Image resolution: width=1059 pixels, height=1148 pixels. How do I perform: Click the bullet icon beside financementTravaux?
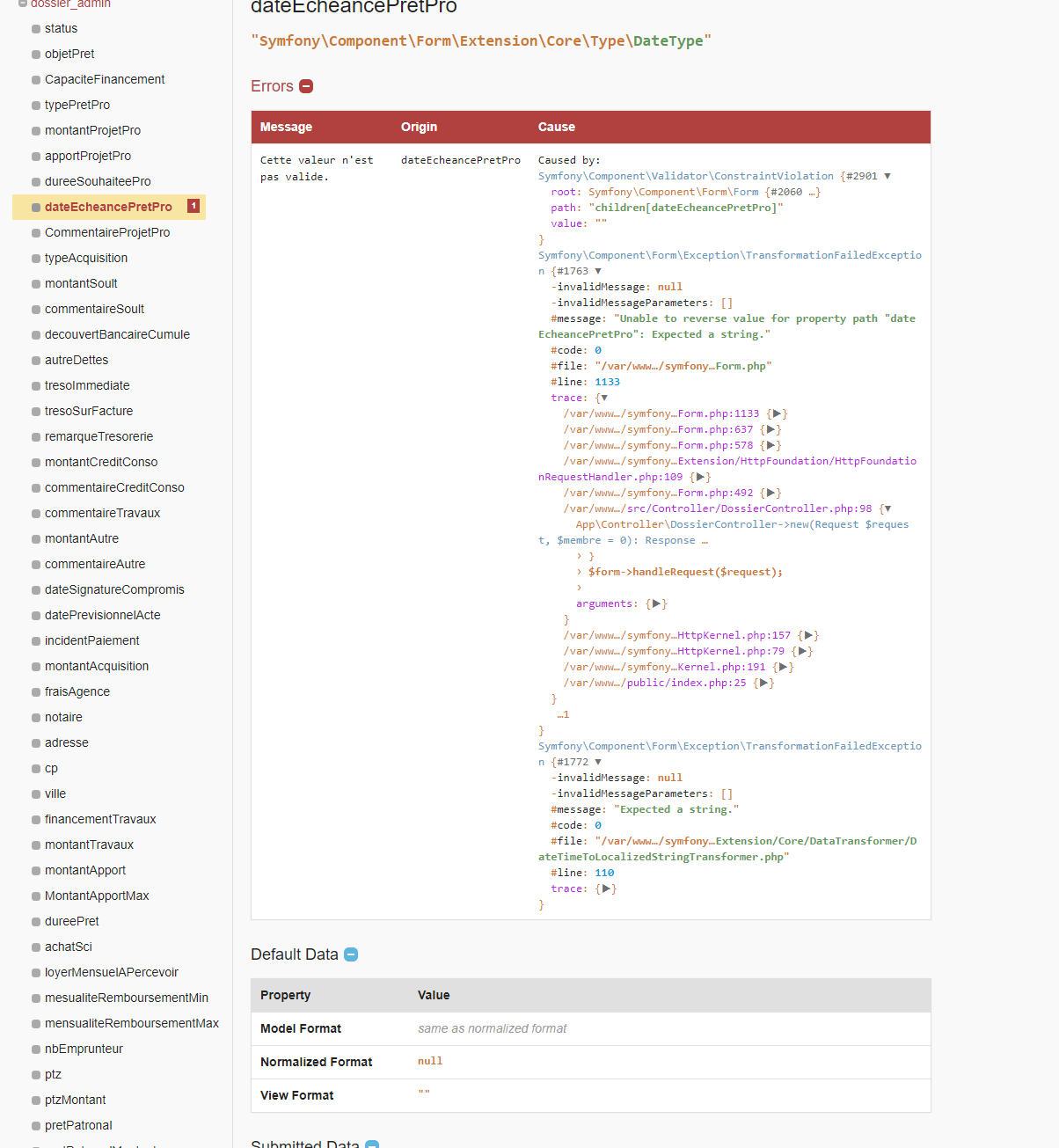pos(33,819)
